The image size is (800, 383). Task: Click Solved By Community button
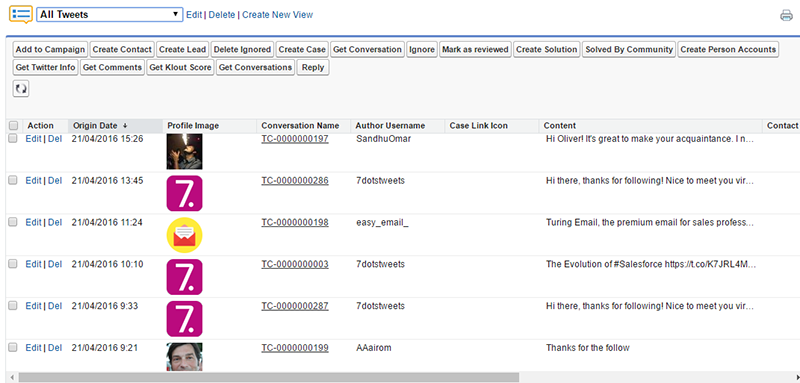[x=629, y=49]
